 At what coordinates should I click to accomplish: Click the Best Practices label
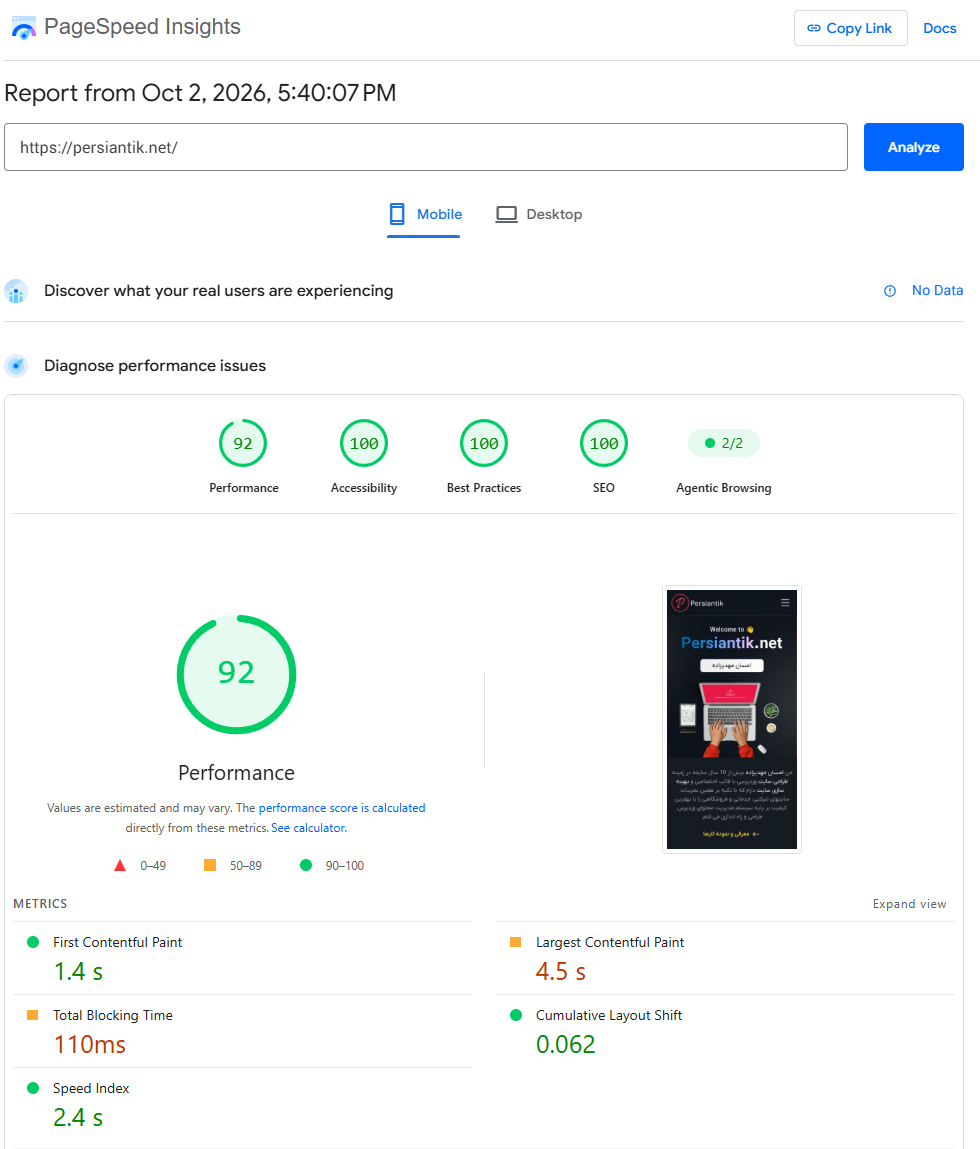coord(484,488)
